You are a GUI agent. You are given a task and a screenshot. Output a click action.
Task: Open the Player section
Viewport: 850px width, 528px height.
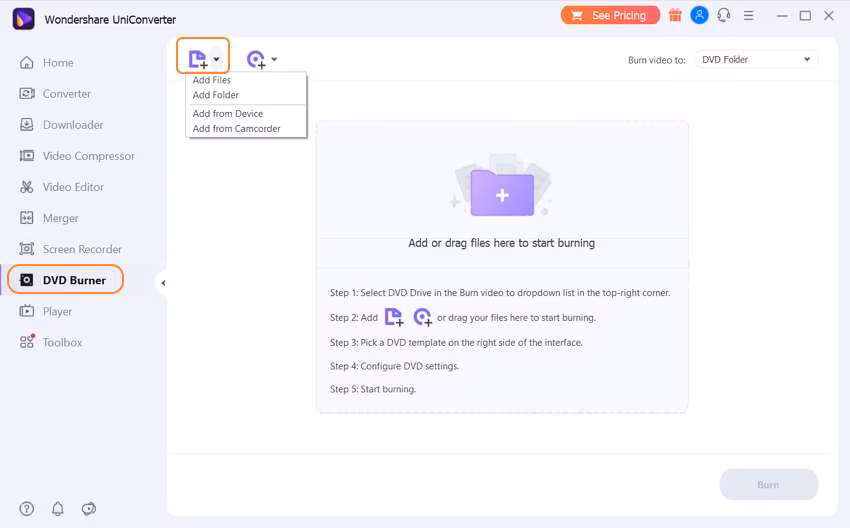(57, 311)
